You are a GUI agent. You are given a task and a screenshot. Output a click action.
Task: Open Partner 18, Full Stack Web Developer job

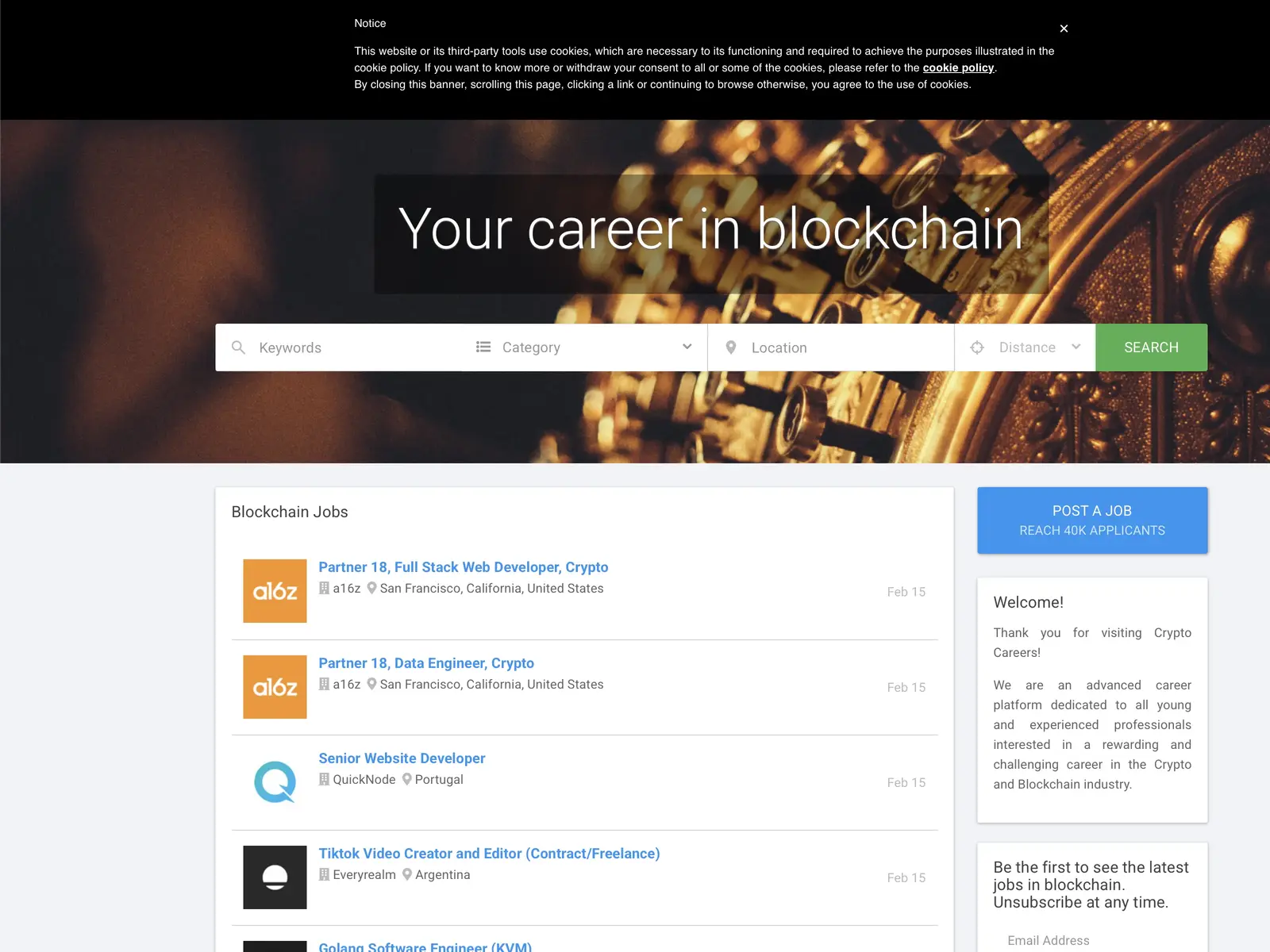(x=464, y=567)
